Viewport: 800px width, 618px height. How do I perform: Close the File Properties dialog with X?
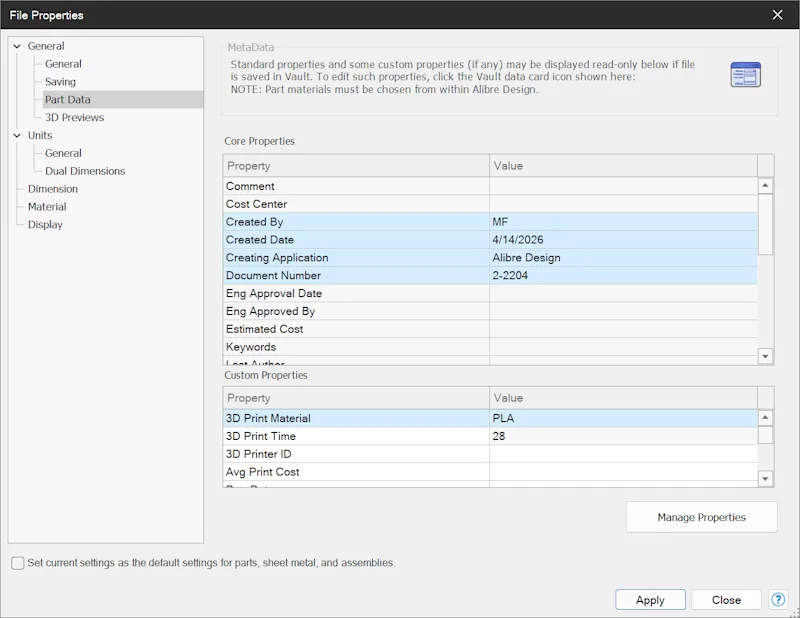(777, 15)
